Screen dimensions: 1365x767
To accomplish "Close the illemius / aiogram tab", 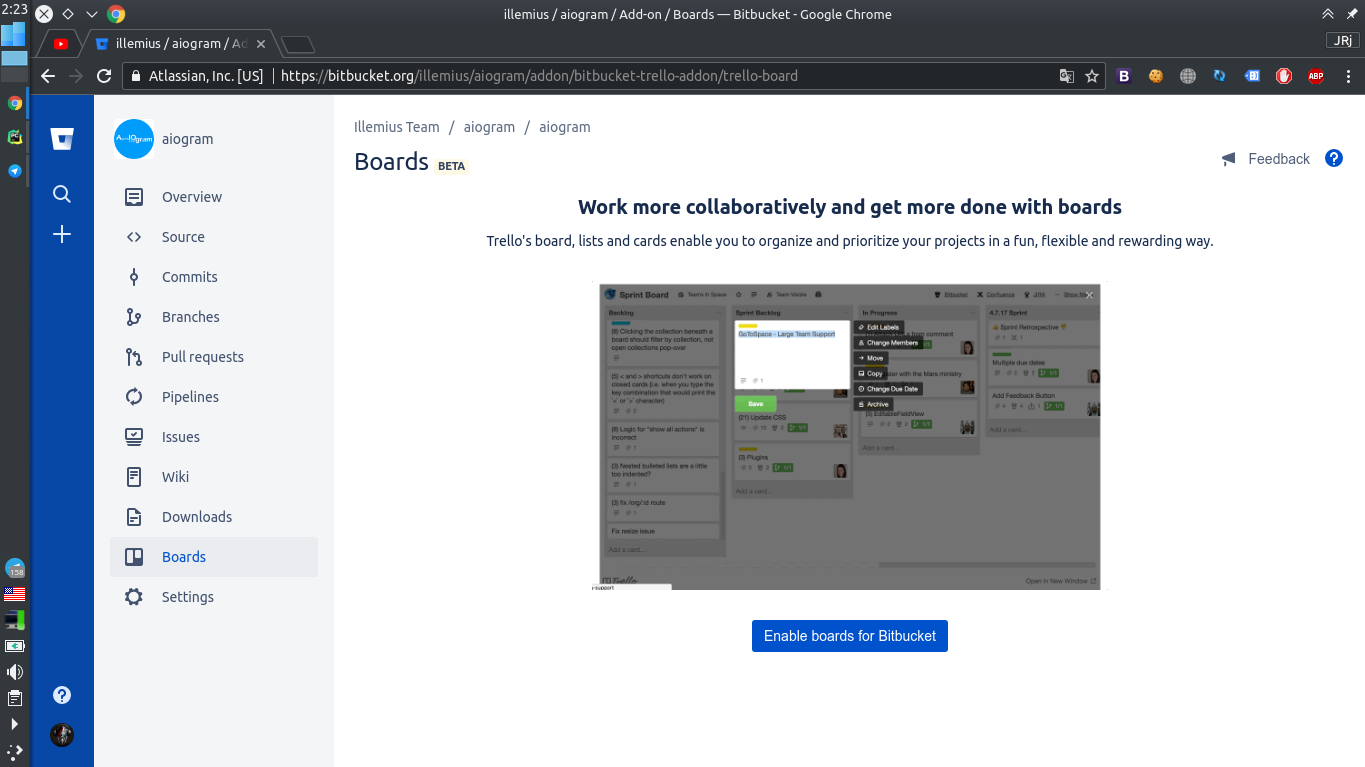I will (x=262, y=44).
